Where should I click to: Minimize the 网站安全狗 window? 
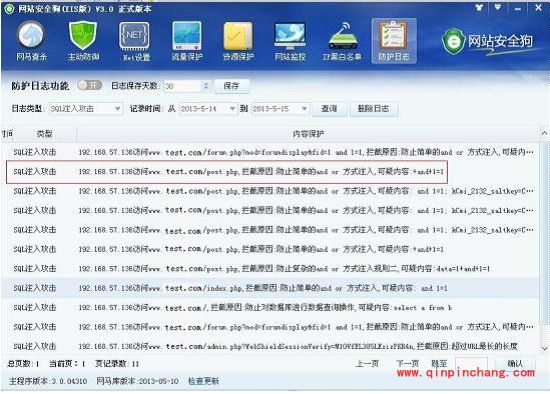point(518,7)
